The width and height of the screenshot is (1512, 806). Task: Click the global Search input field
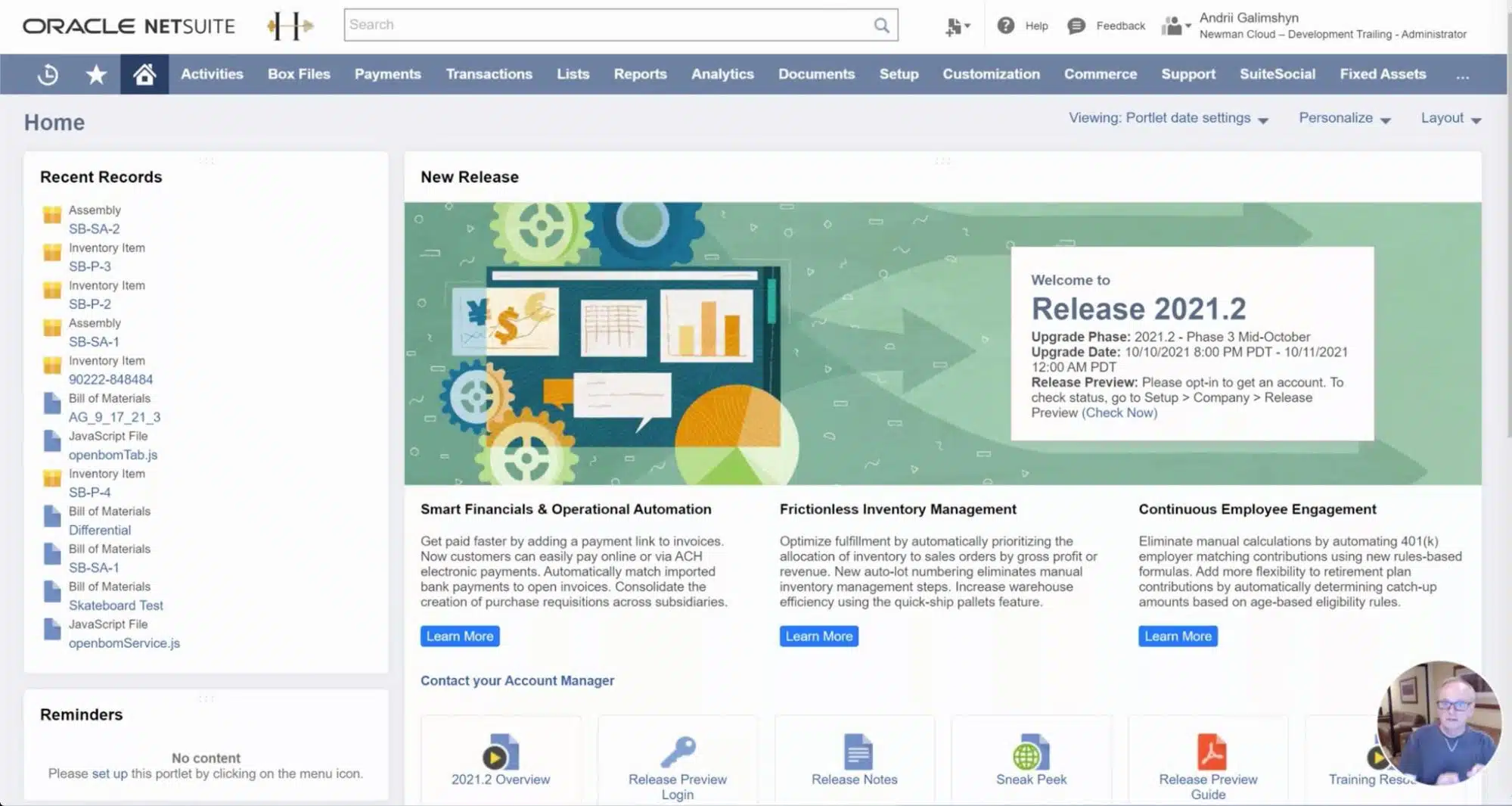(609, 25)
